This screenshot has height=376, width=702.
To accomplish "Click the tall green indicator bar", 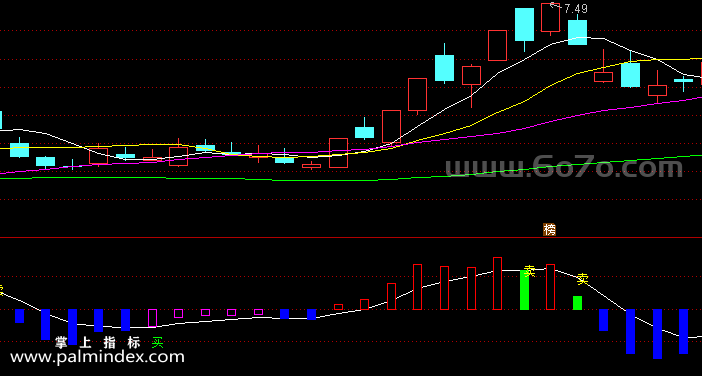I will coord(524,290).
